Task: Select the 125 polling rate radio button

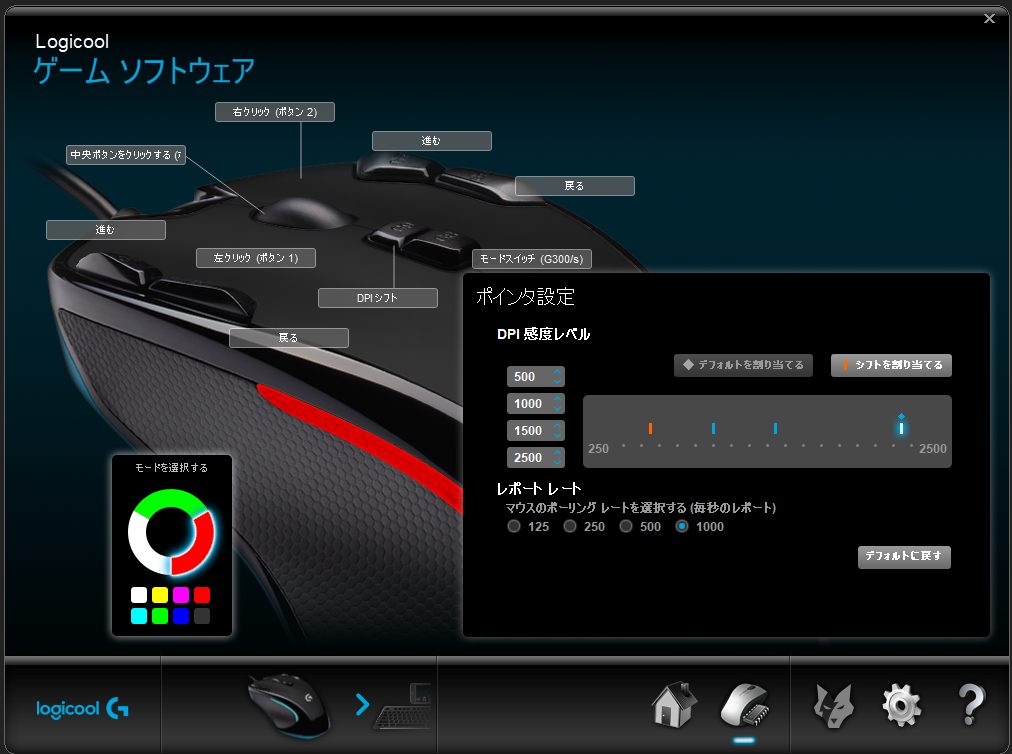Action: [514, 526]
